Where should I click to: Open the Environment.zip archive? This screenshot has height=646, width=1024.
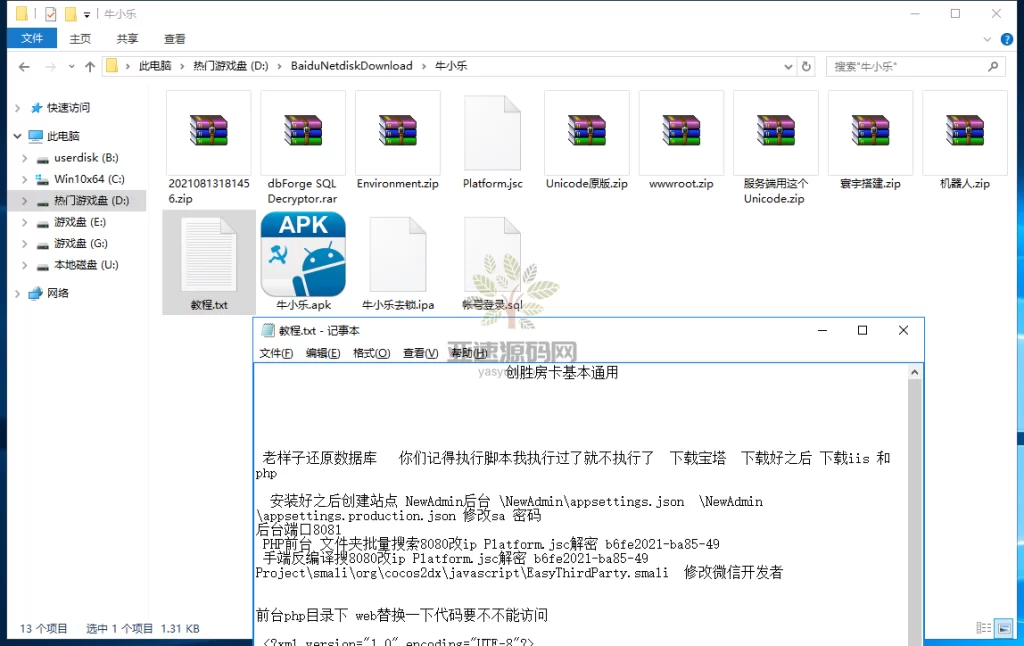pyautogui.click(x=397, y=131)
